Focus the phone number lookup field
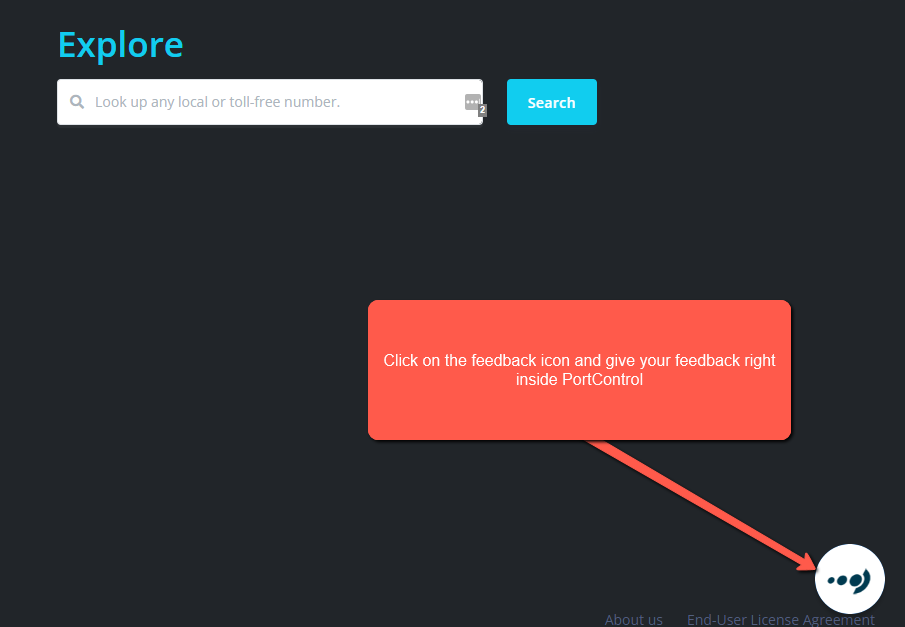This screenshot has height=627, width=905. point(270,102)
